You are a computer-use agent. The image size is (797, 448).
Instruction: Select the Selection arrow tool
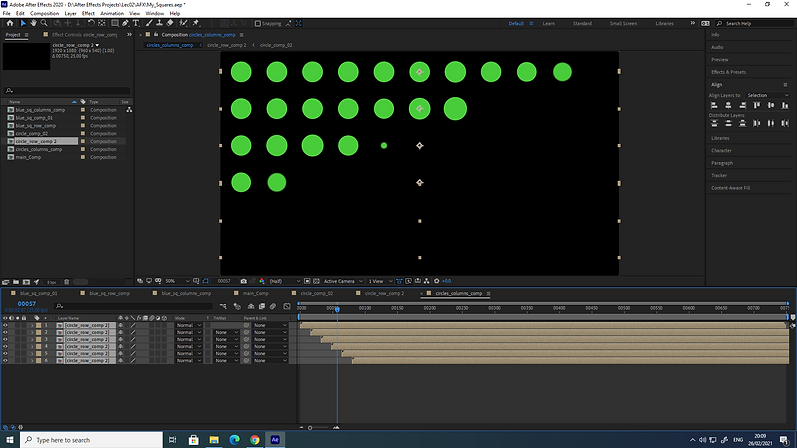pos(22,23)
